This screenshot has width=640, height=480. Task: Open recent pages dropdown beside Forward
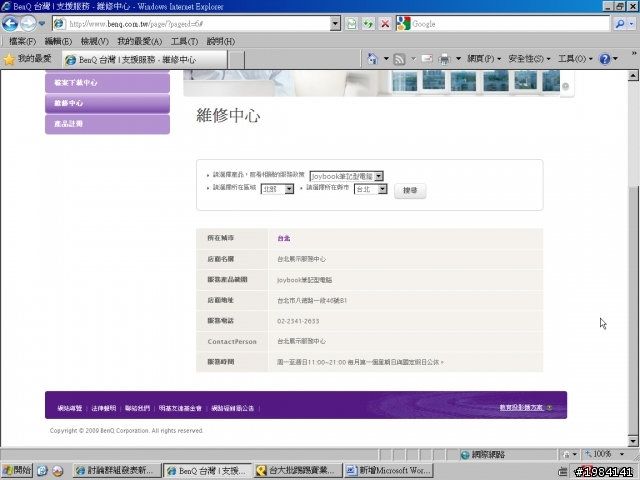pyautogui.click(x=42, y=24)
